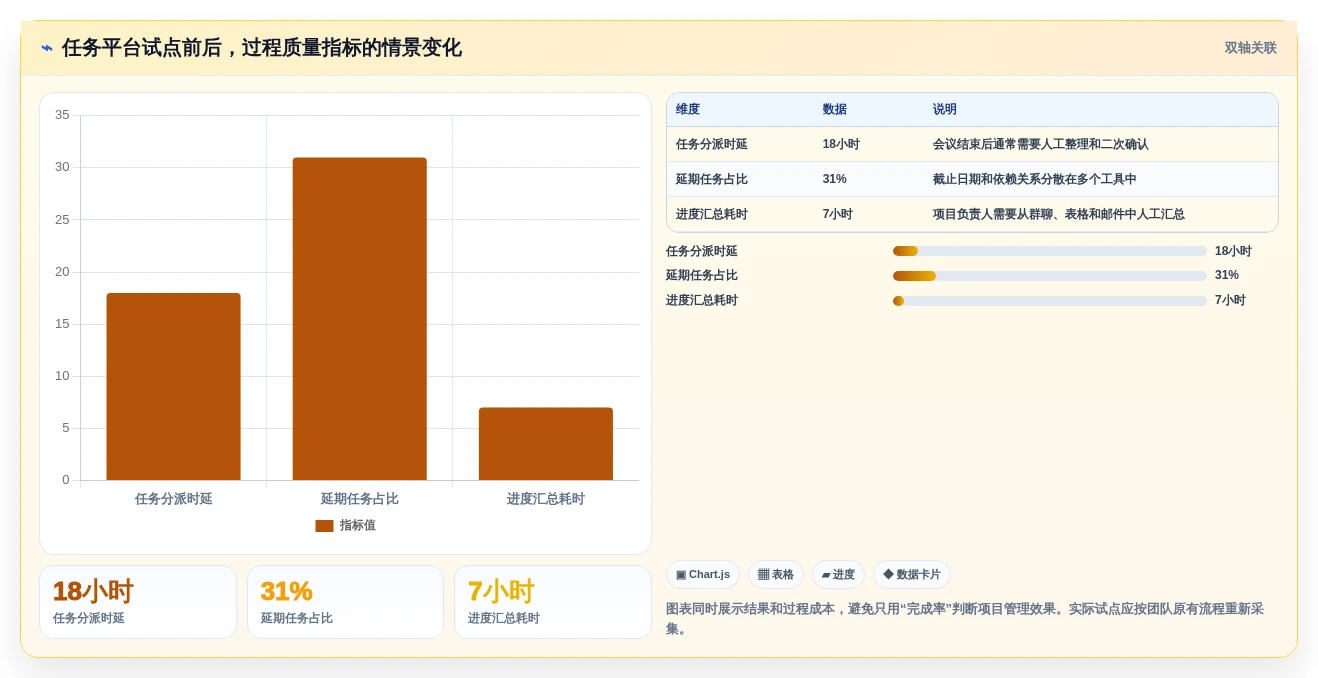Click the footer note about 完成率

tap(965, 619)
